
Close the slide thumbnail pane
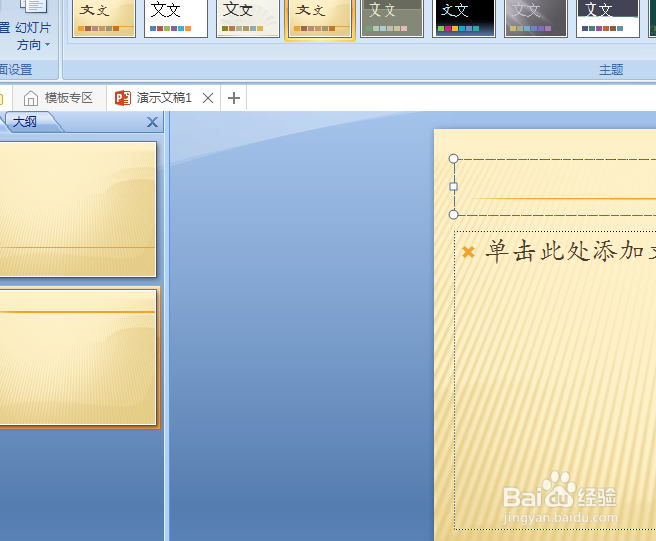(x=152, y=122)
